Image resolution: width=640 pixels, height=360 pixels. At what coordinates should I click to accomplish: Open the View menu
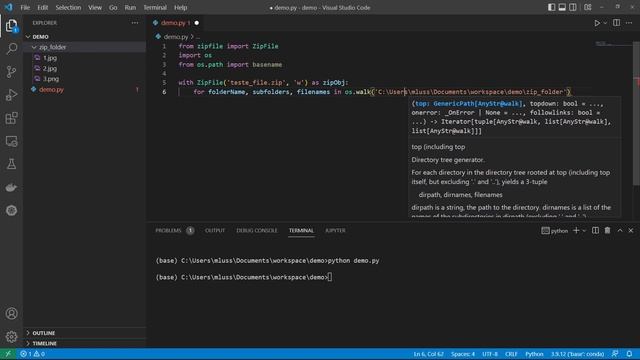coord(95,7)
